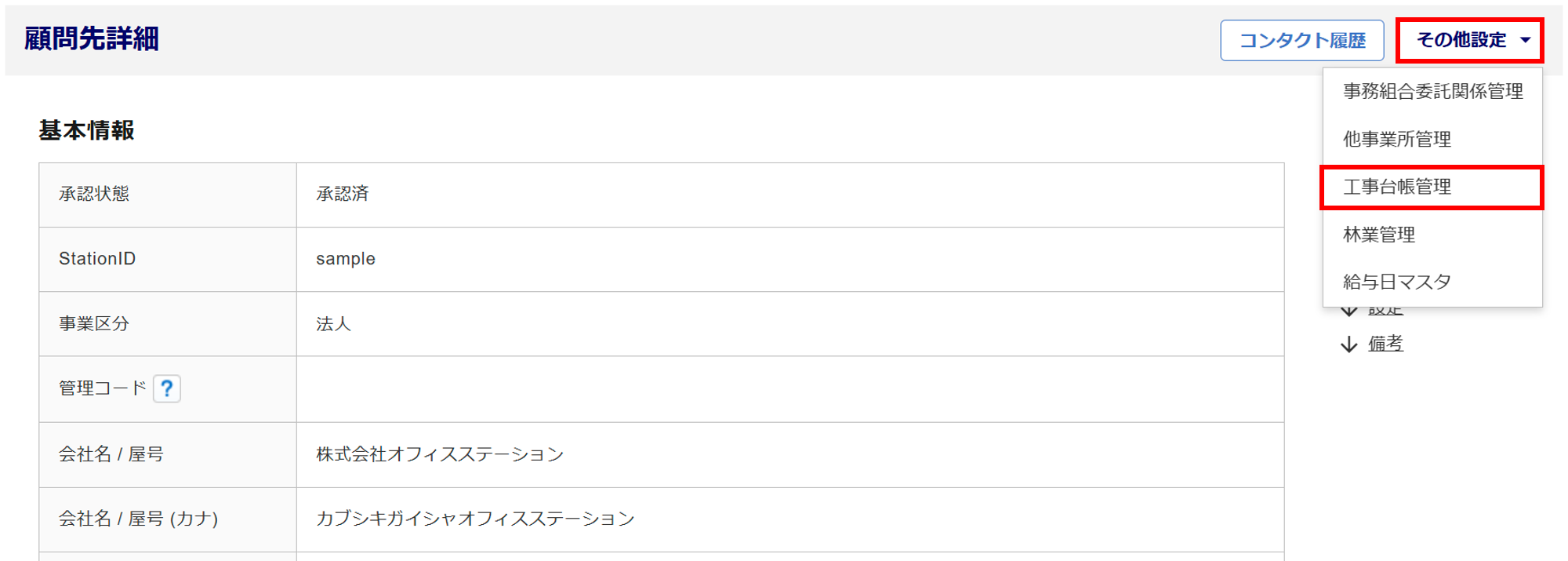Screen dimensions: 1568x561
Task: Click the kana name カブシキガイシャオフィスステーション
Action: 474,519
